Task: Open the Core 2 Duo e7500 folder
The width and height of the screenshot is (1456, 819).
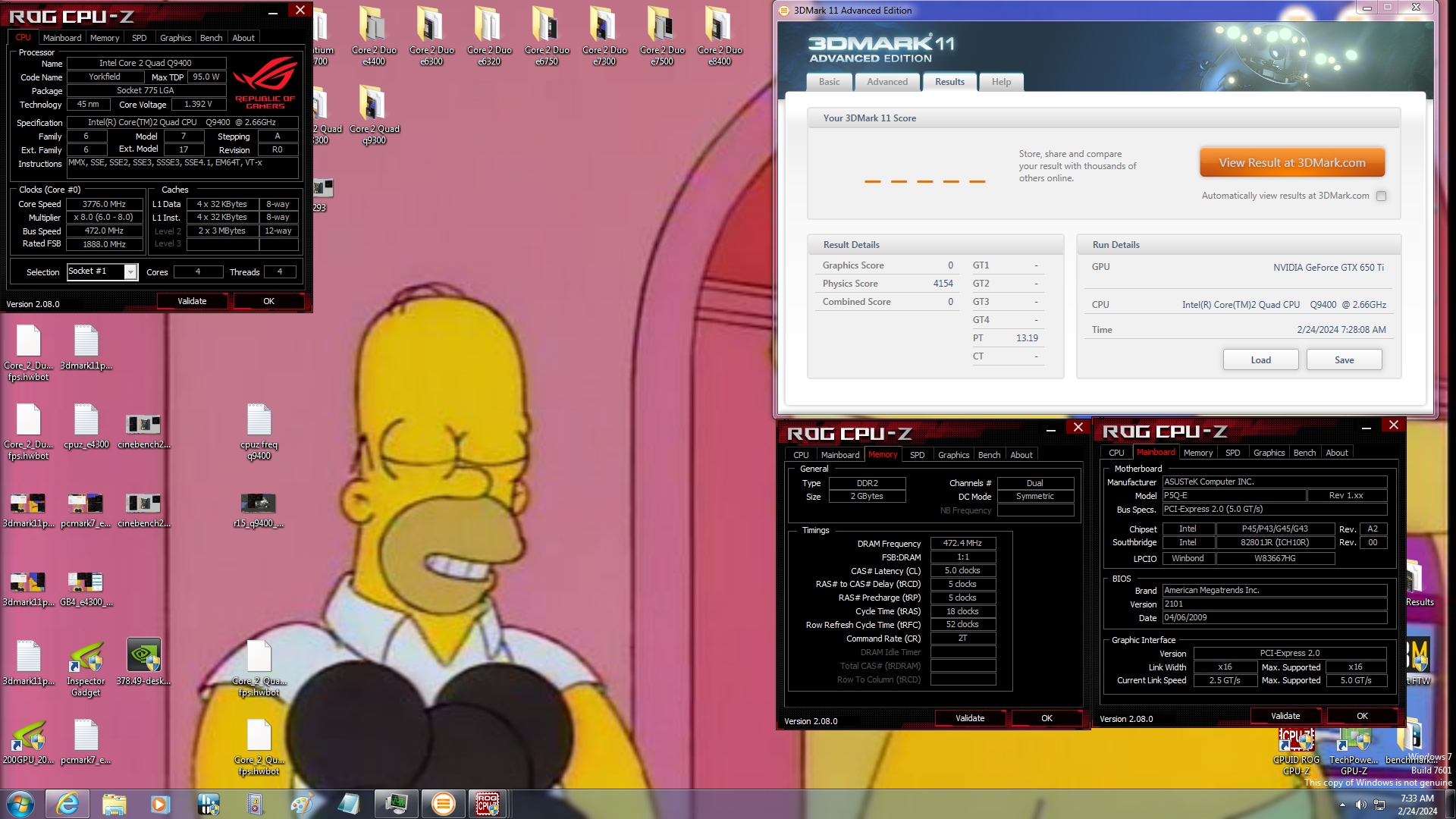Action: point(662,36)
